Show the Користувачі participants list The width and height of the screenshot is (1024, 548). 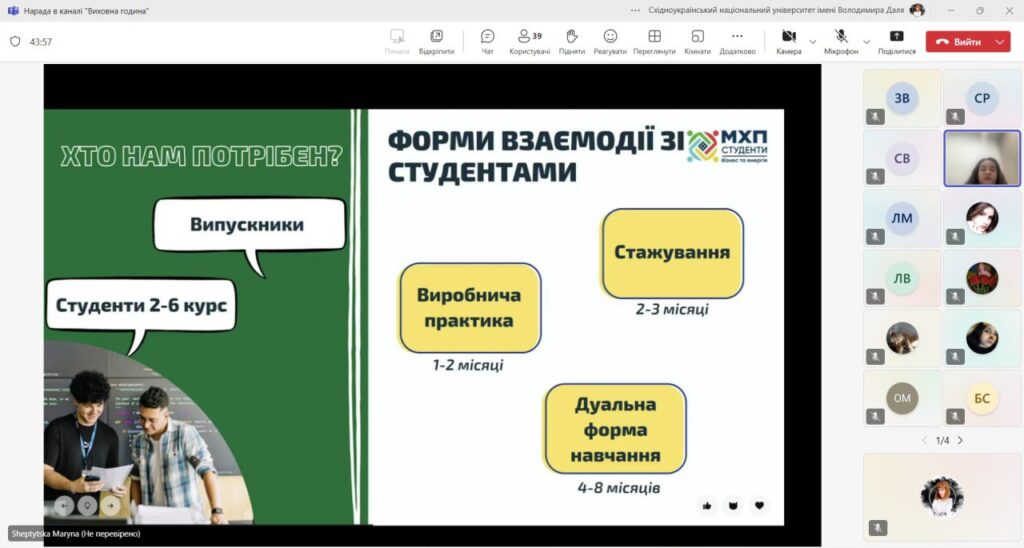click(529, 41)
